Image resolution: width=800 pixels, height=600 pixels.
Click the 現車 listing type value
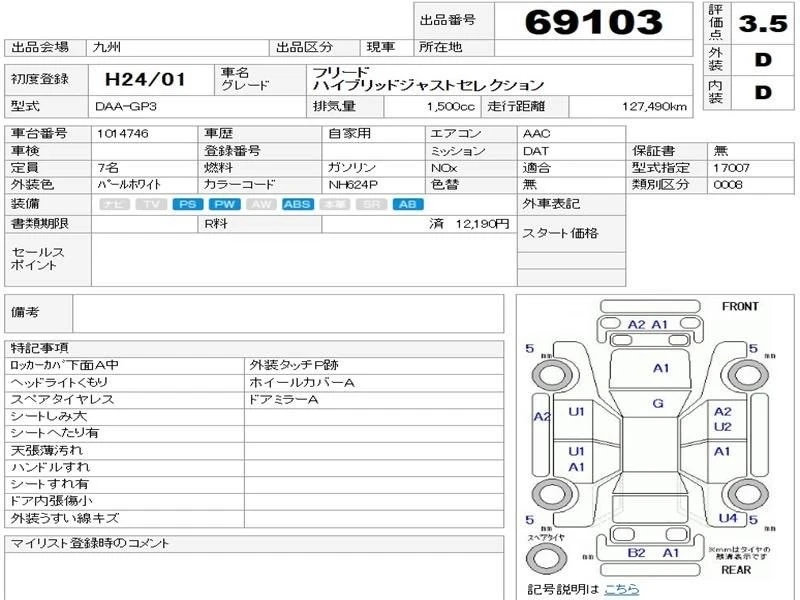click(x=381, y=47)
